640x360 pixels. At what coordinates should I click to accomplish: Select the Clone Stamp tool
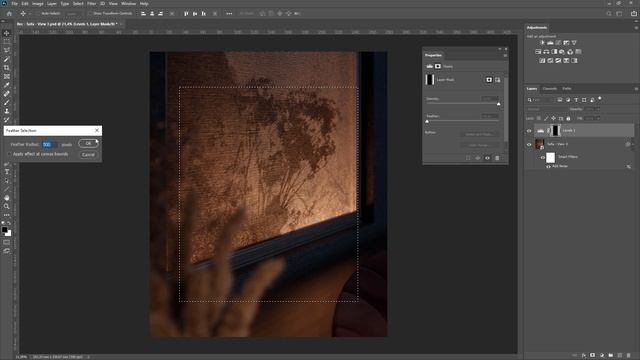[7, 111]
